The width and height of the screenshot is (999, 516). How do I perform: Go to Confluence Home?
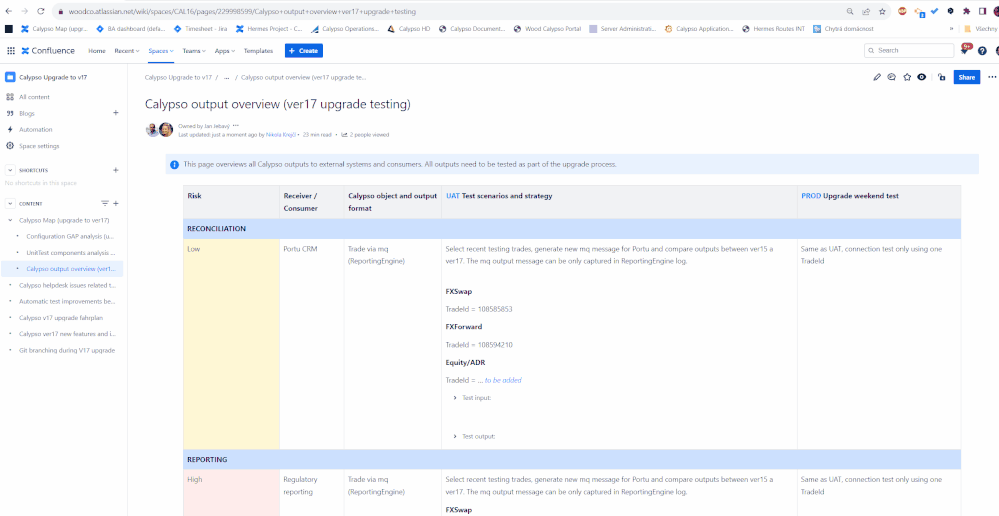(97, 50)
